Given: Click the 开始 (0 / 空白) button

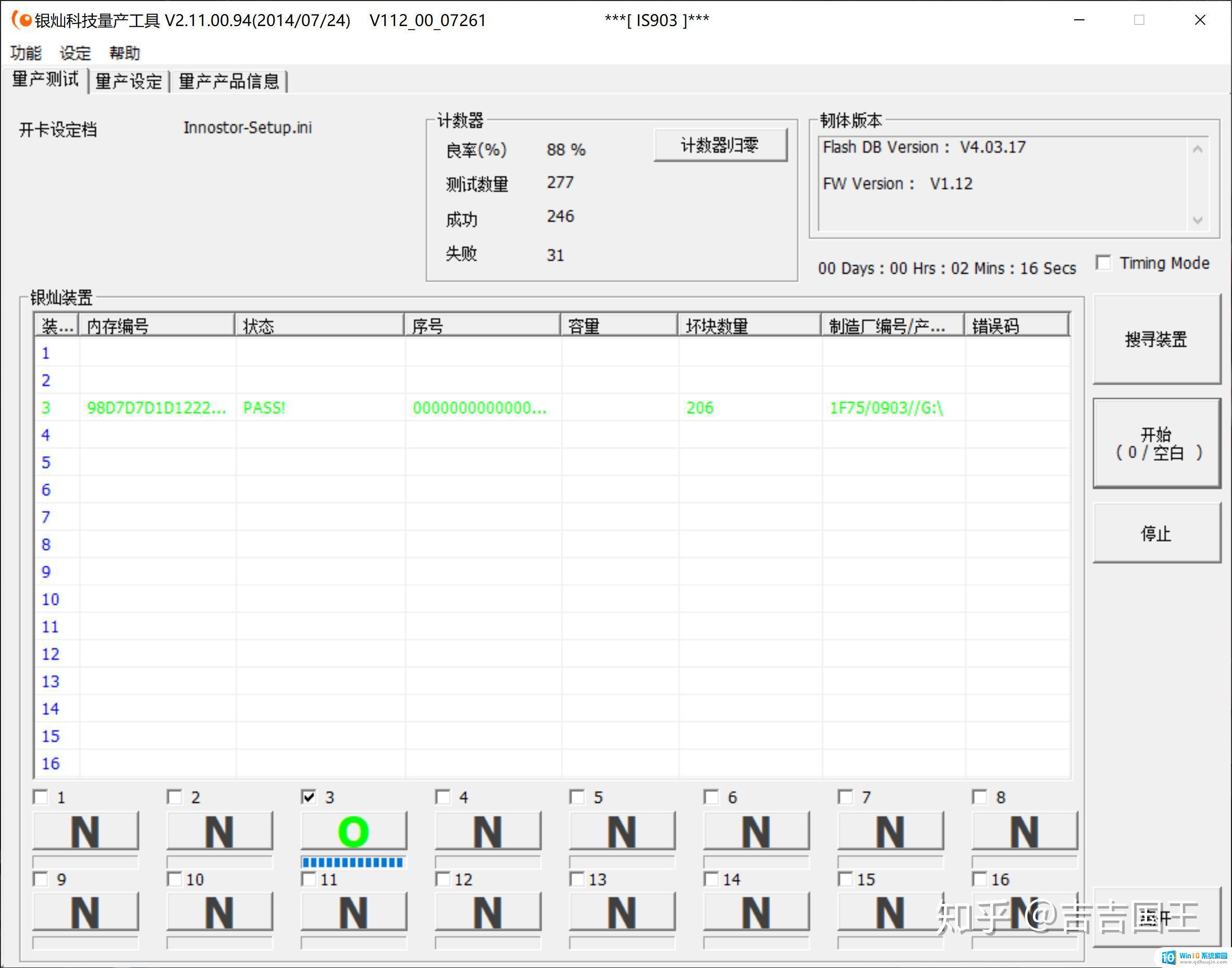Looking at the screenshot, I should 1156,443.
